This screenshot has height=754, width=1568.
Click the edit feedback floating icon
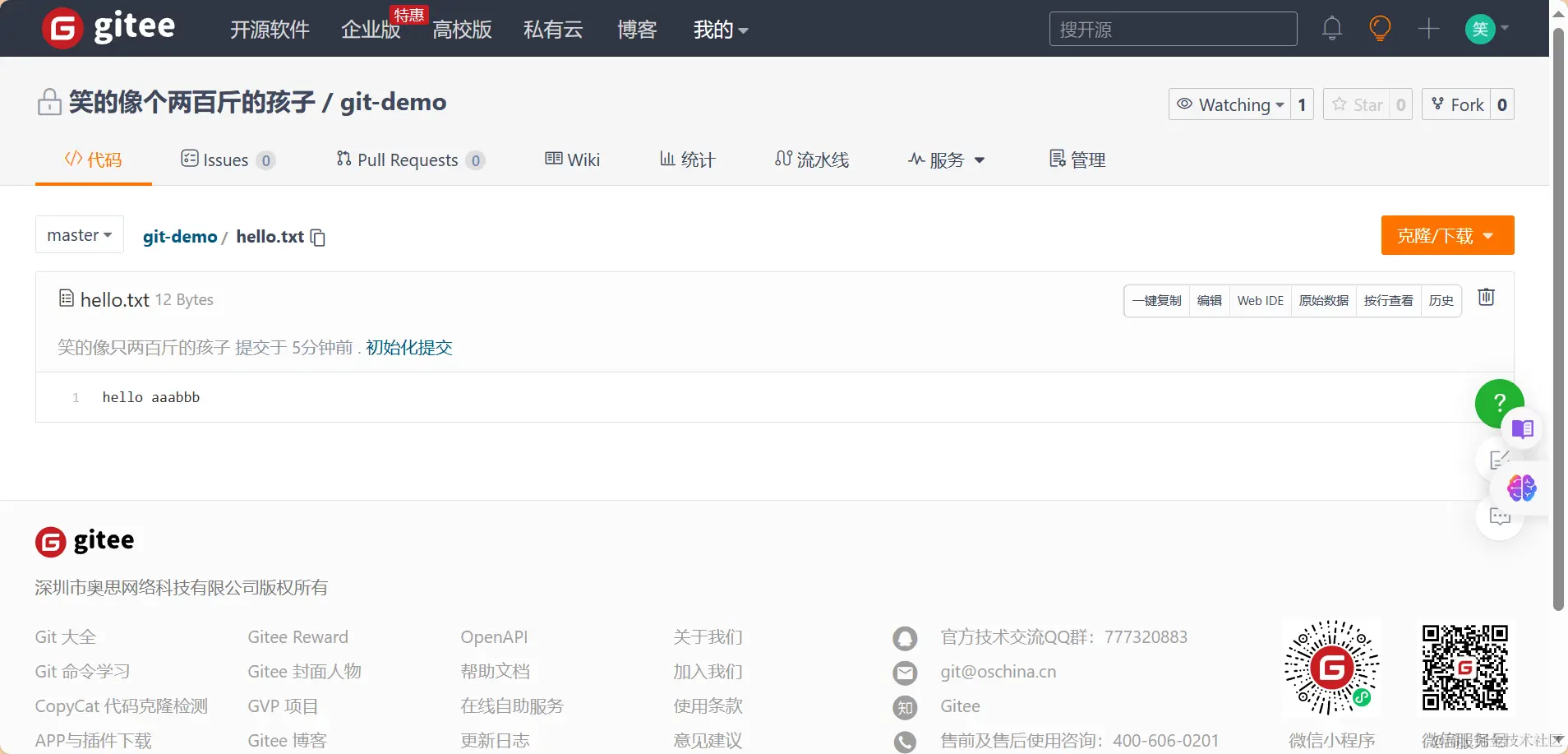click(1500, 459)
